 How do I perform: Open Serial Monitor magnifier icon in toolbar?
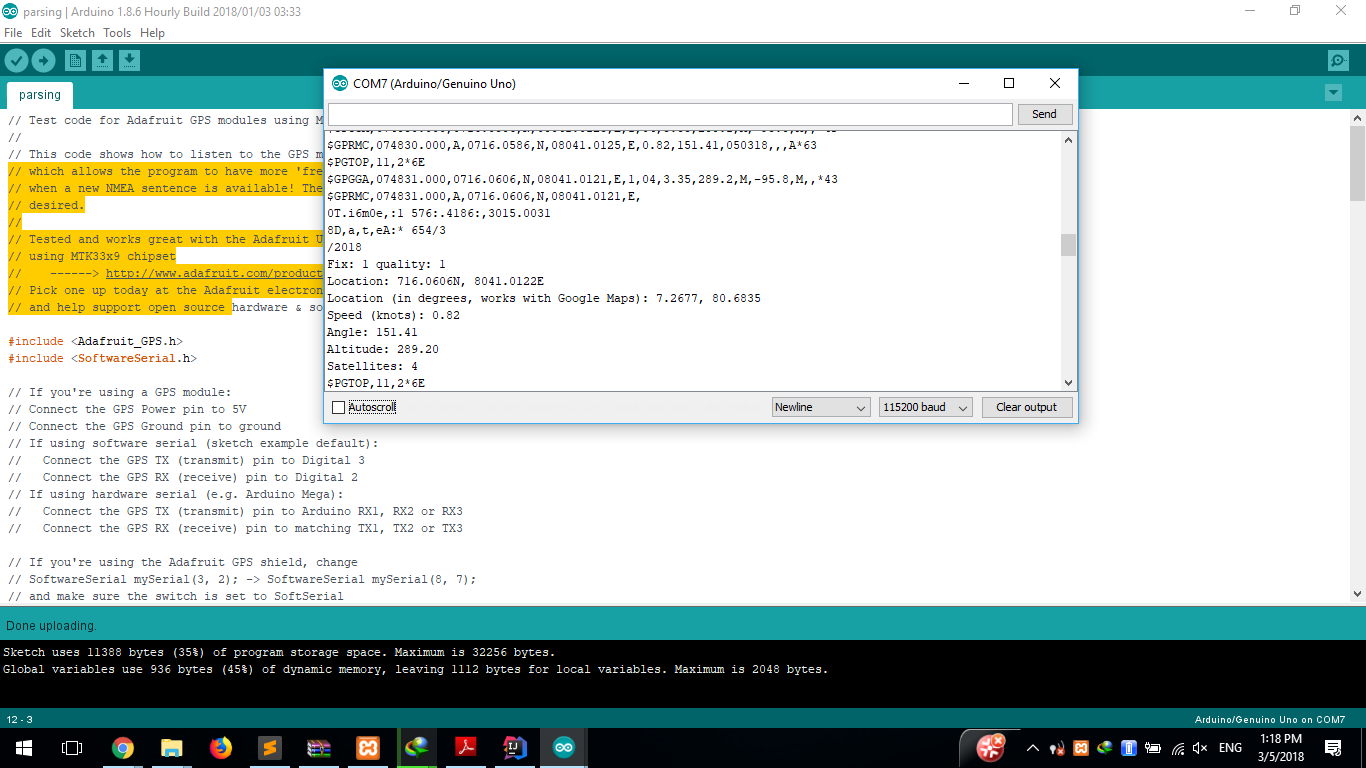coord(1338,61)
